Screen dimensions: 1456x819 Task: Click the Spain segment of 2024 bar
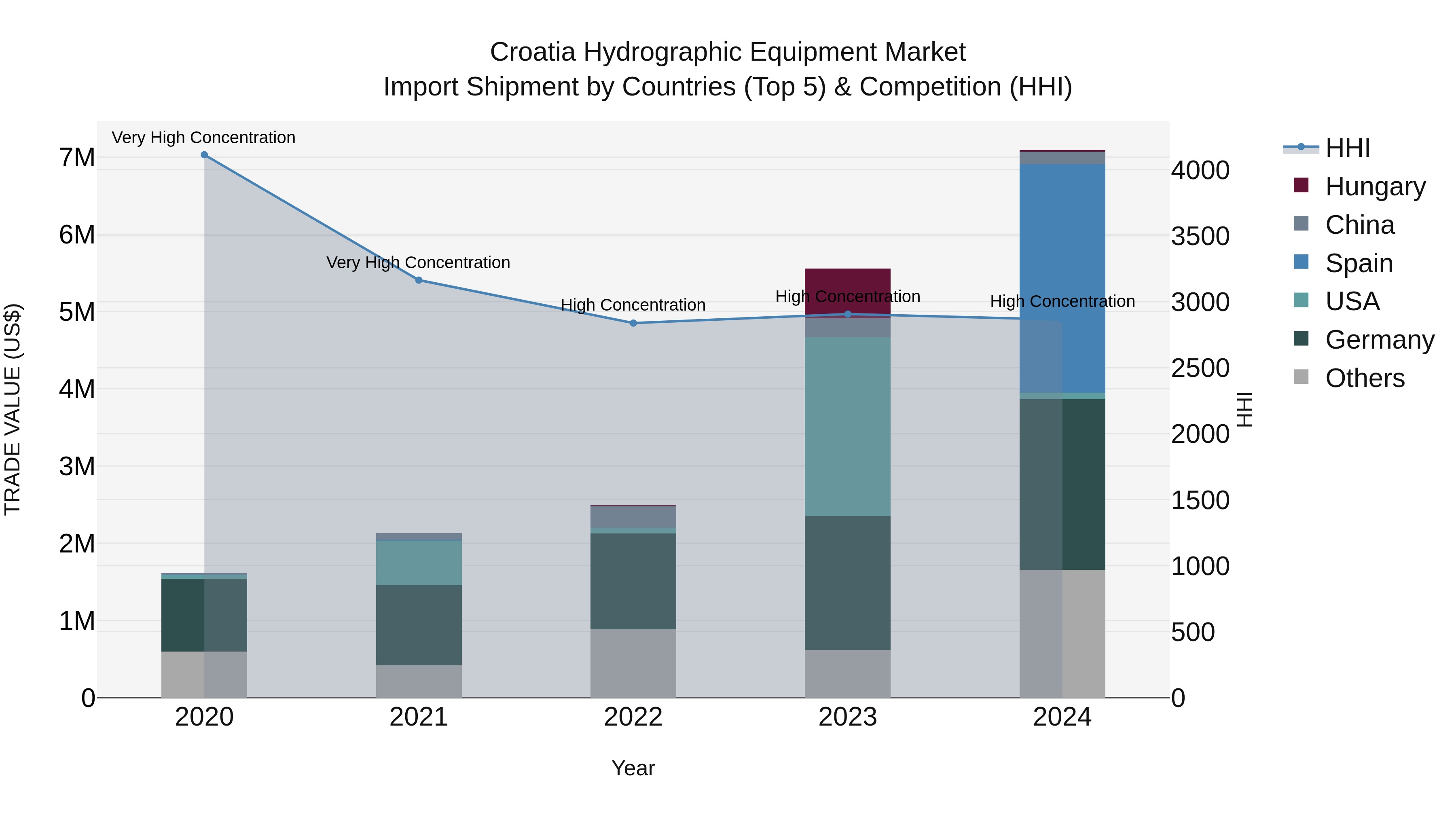tap(1062, 279)
